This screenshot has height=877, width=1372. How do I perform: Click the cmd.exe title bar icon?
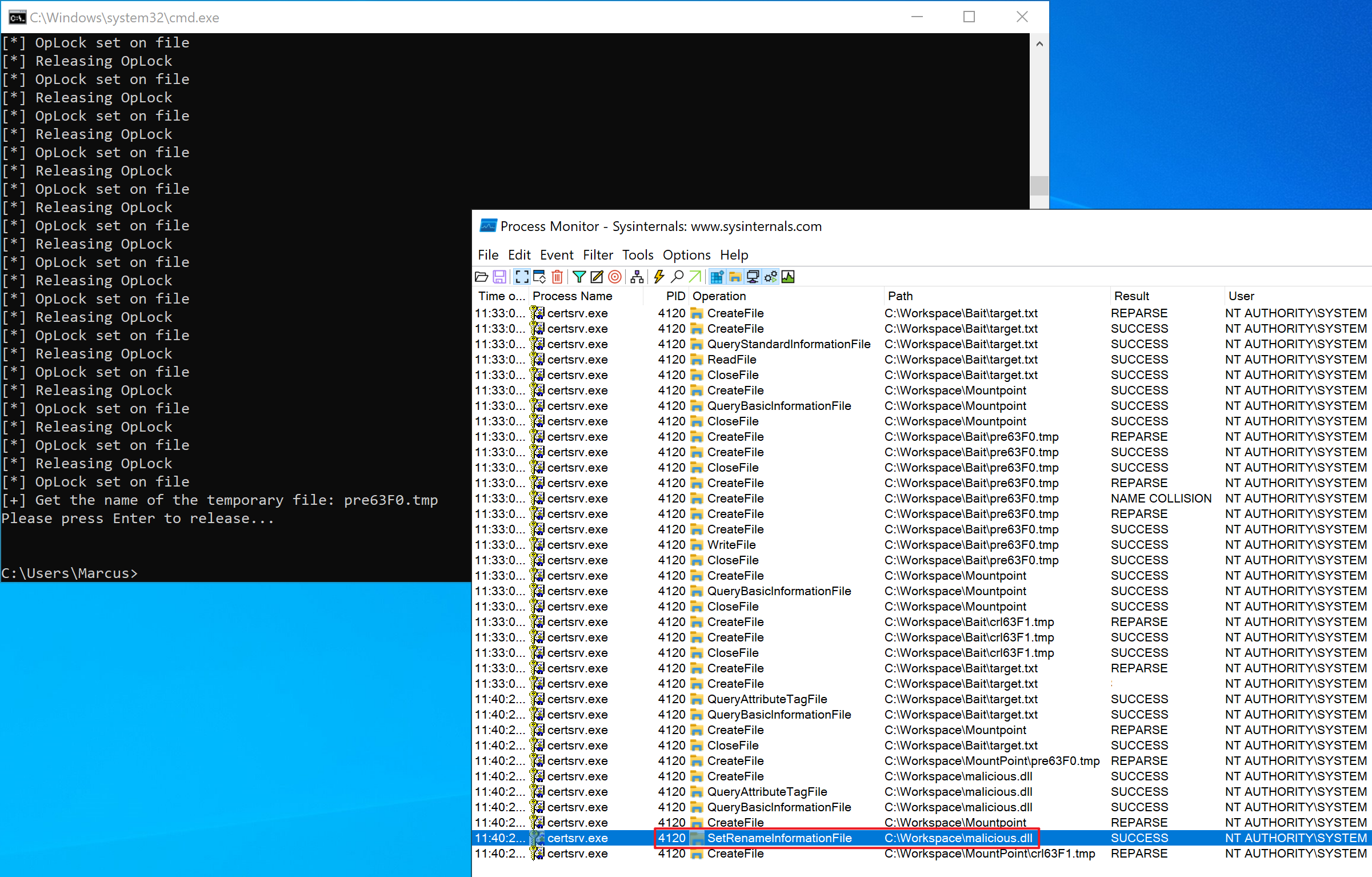pyautogui.click(x=17, y=17)
